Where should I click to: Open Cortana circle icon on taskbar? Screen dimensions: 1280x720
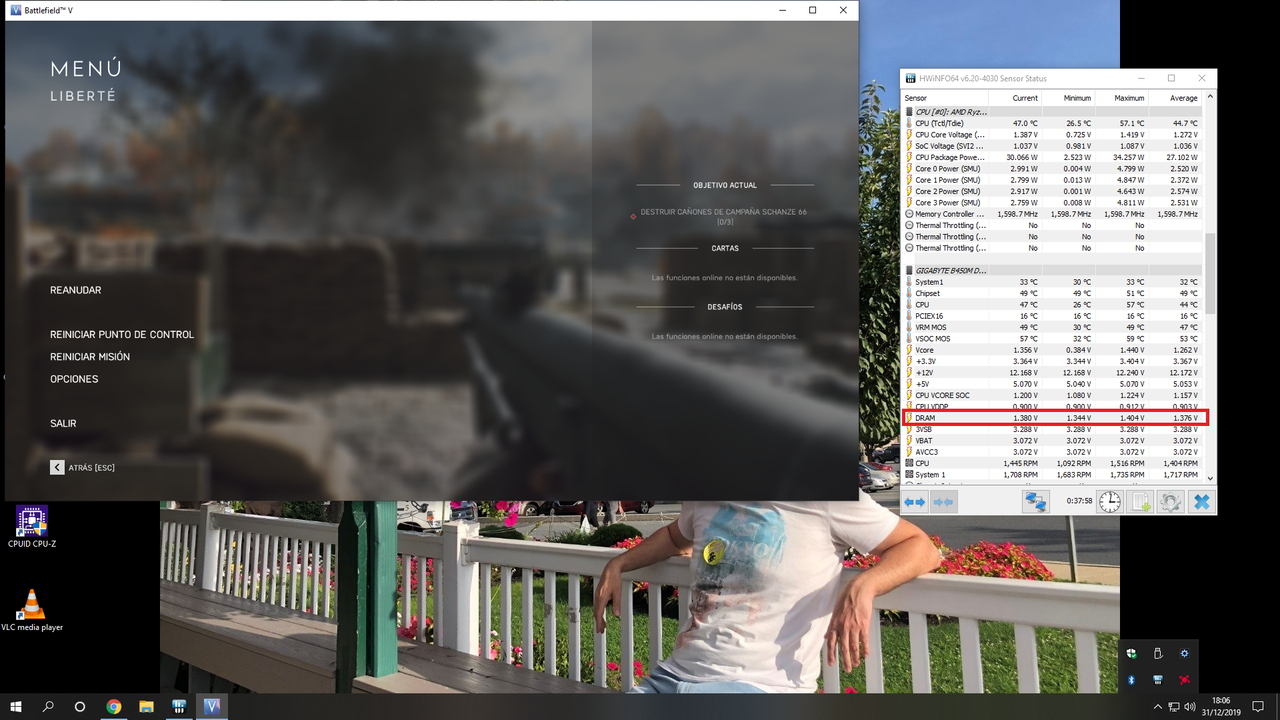[x=80, y=707]
